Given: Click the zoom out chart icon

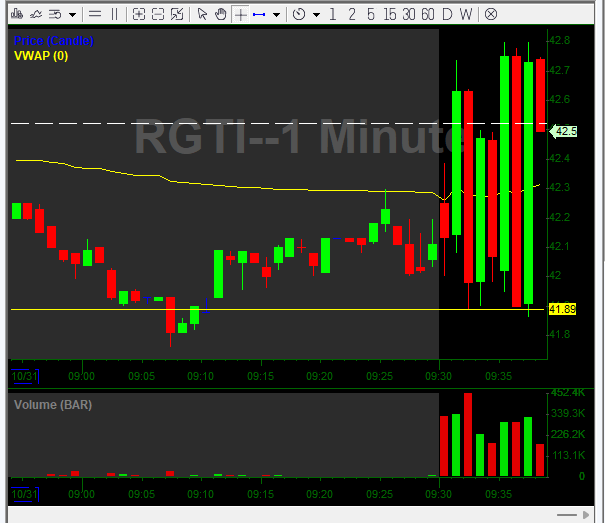Looking at the screenshot, I should pyautogui.click(x=158, y=15).
